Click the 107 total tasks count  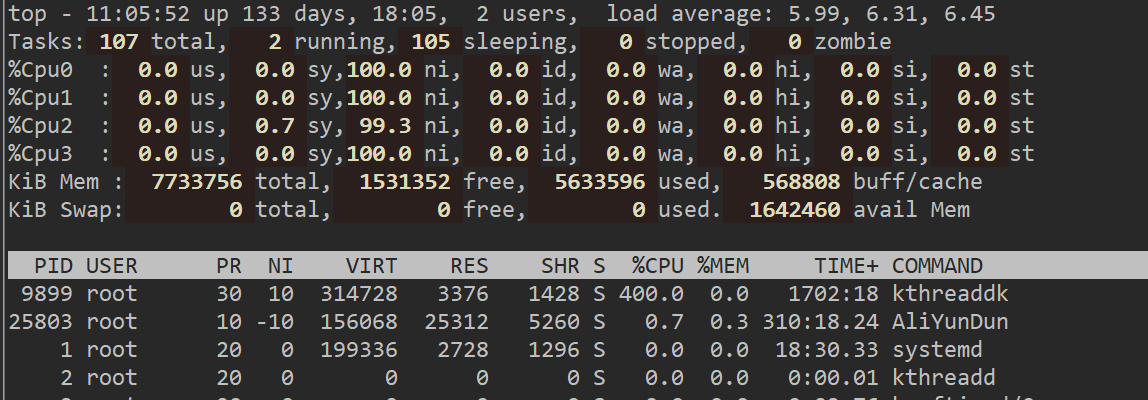(x=125, y=42)
